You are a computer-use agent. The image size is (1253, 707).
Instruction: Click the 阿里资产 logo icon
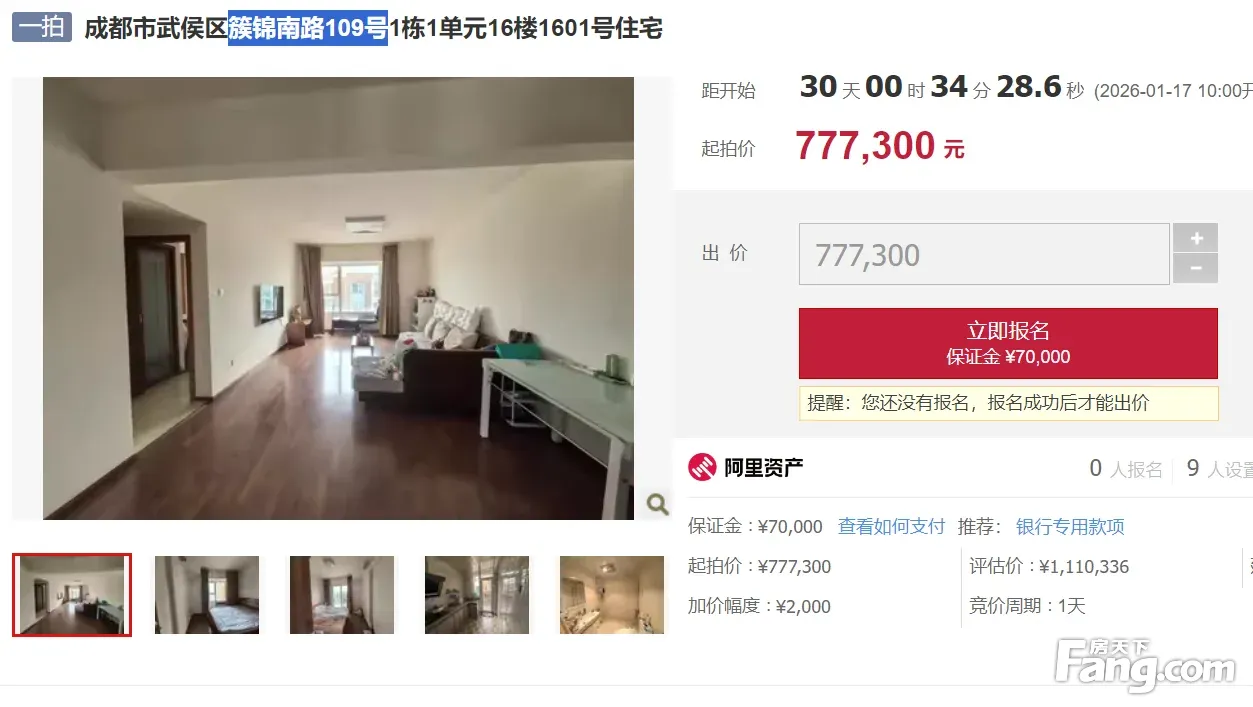click(702, 467)
